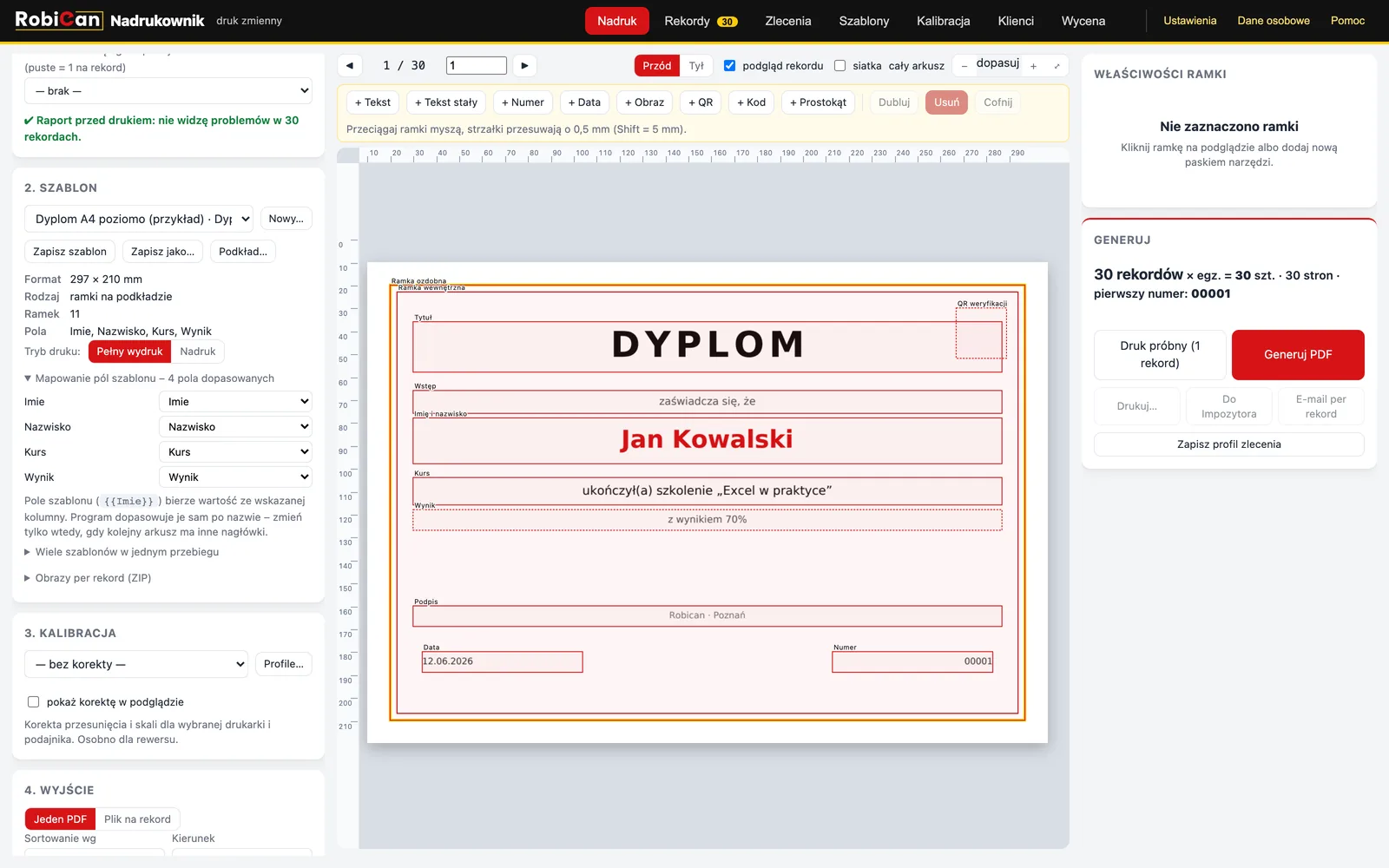
Task: Expand preview to fullscreen via arrow icon
Action: click(1057, 66)
